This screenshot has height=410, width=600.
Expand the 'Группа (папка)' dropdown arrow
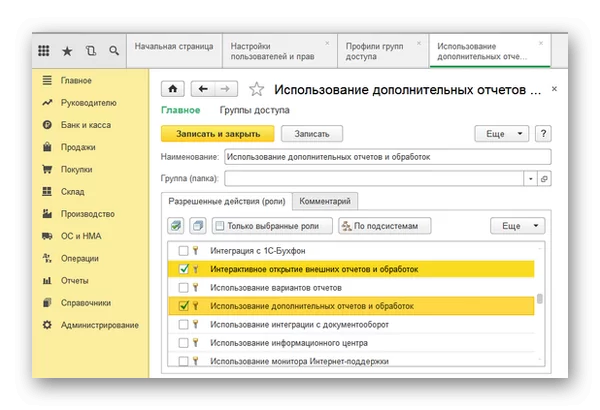[x=530, y=178]
